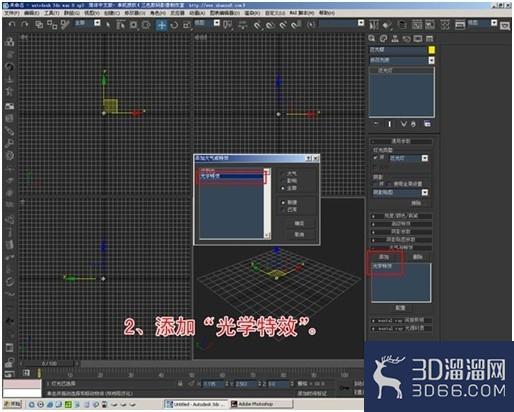Toggle the Spinner Snap icon
Screen dimensions: 514x412
point(296,25)
